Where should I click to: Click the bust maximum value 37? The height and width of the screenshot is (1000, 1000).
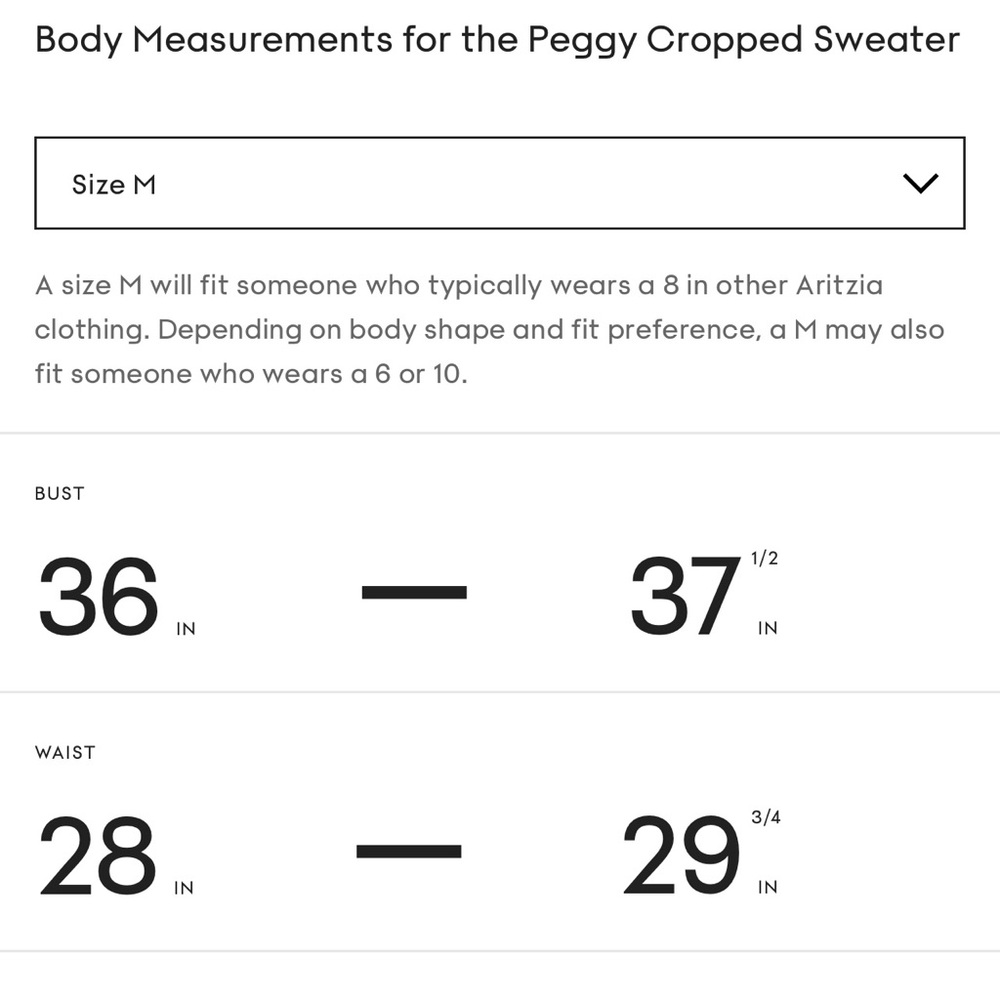pos(684,596)
